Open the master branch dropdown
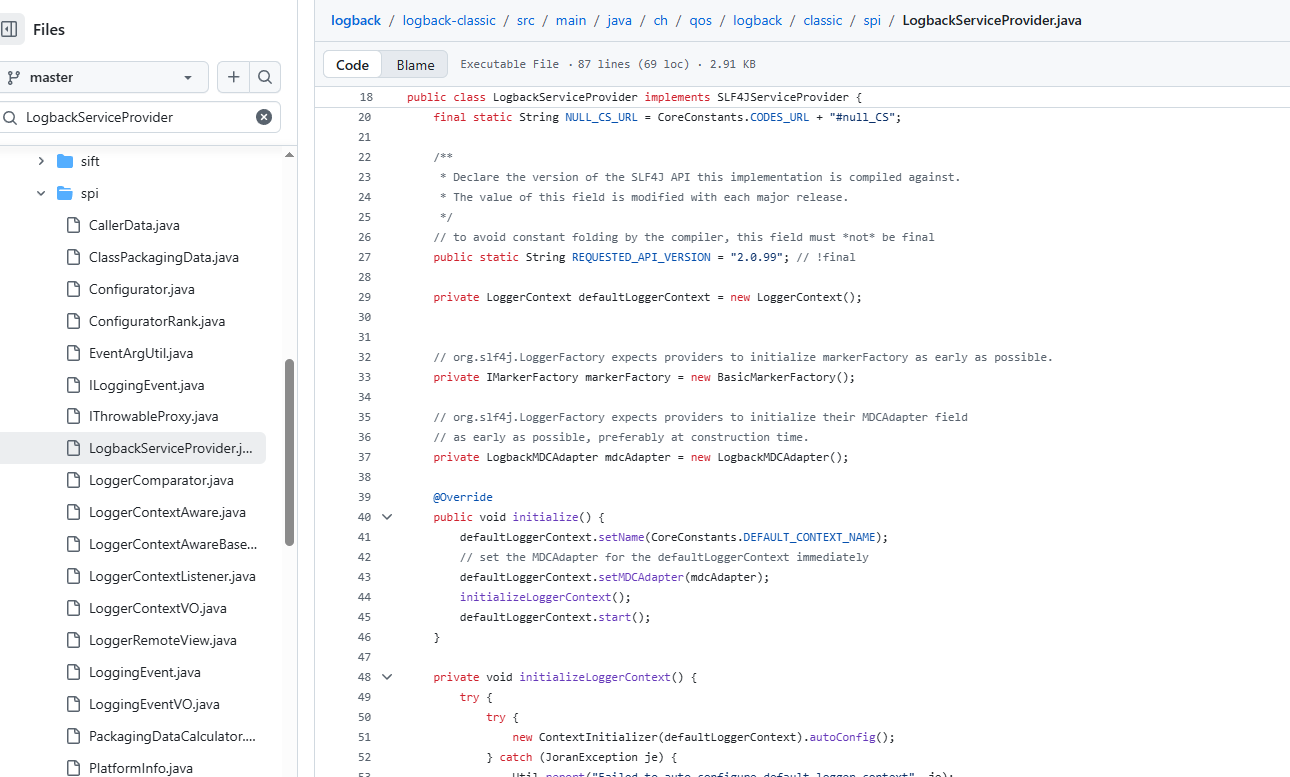Viewport: 1290px width, 777px height. point(104,77)
